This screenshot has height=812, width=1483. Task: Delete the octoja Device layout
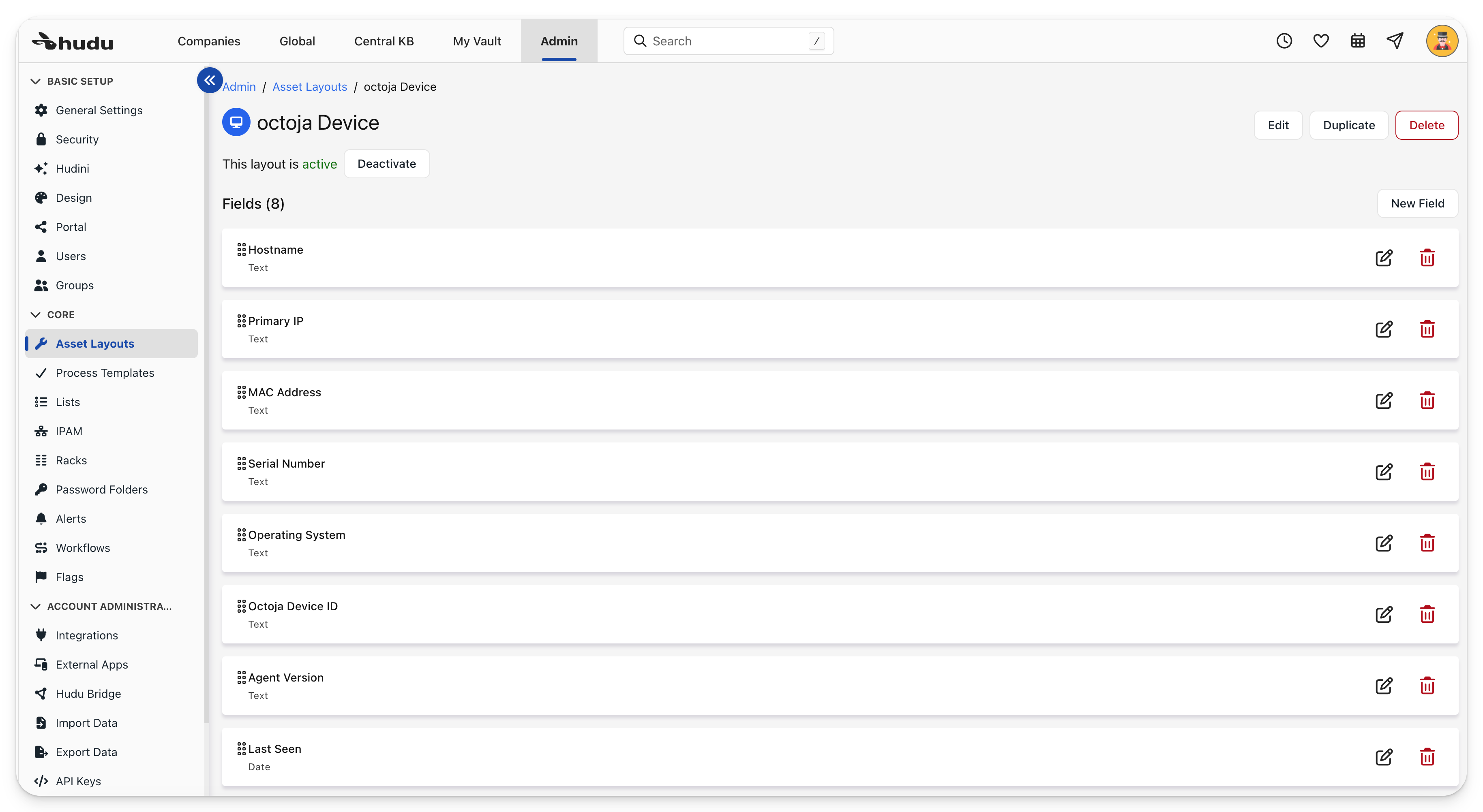pyautogui.click(x=1427, y=125)
